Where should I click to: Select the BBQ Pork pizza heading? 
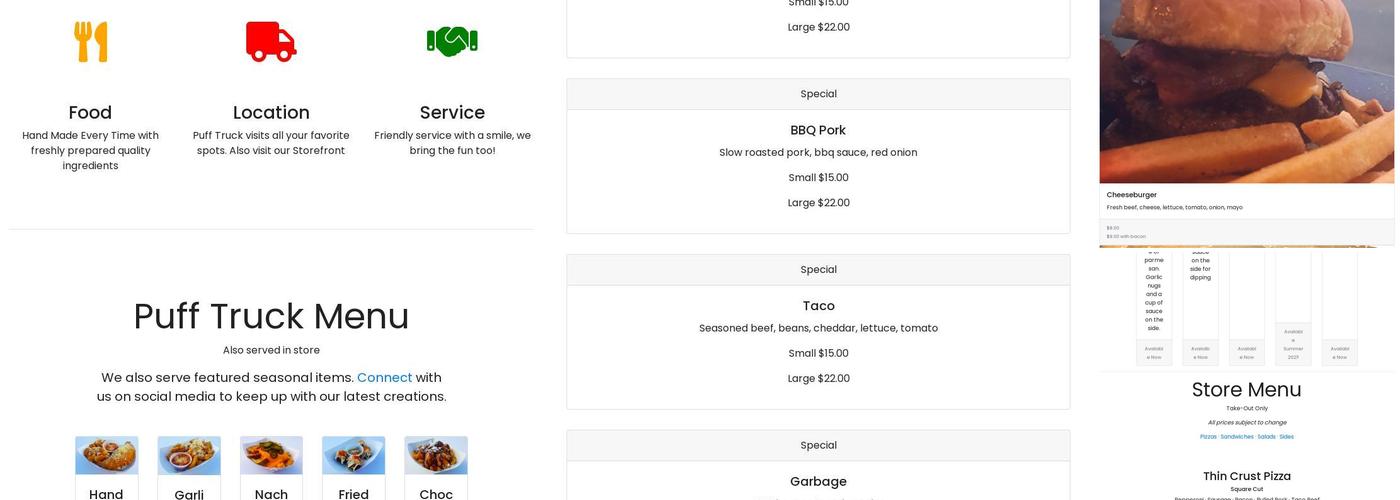click(818, 130)
